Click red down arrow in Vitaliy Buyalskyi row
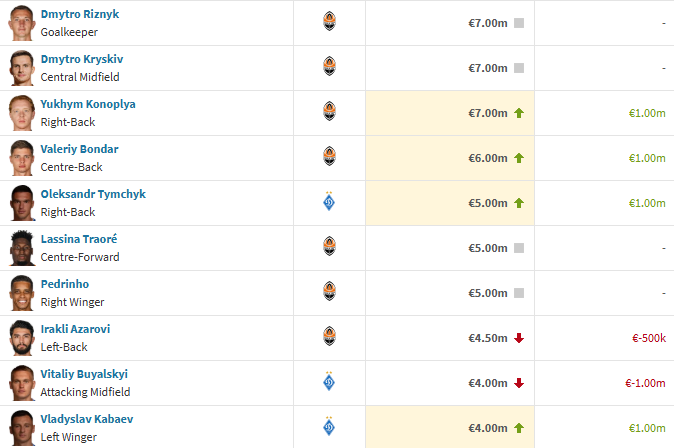 click(x=519, y=383)
